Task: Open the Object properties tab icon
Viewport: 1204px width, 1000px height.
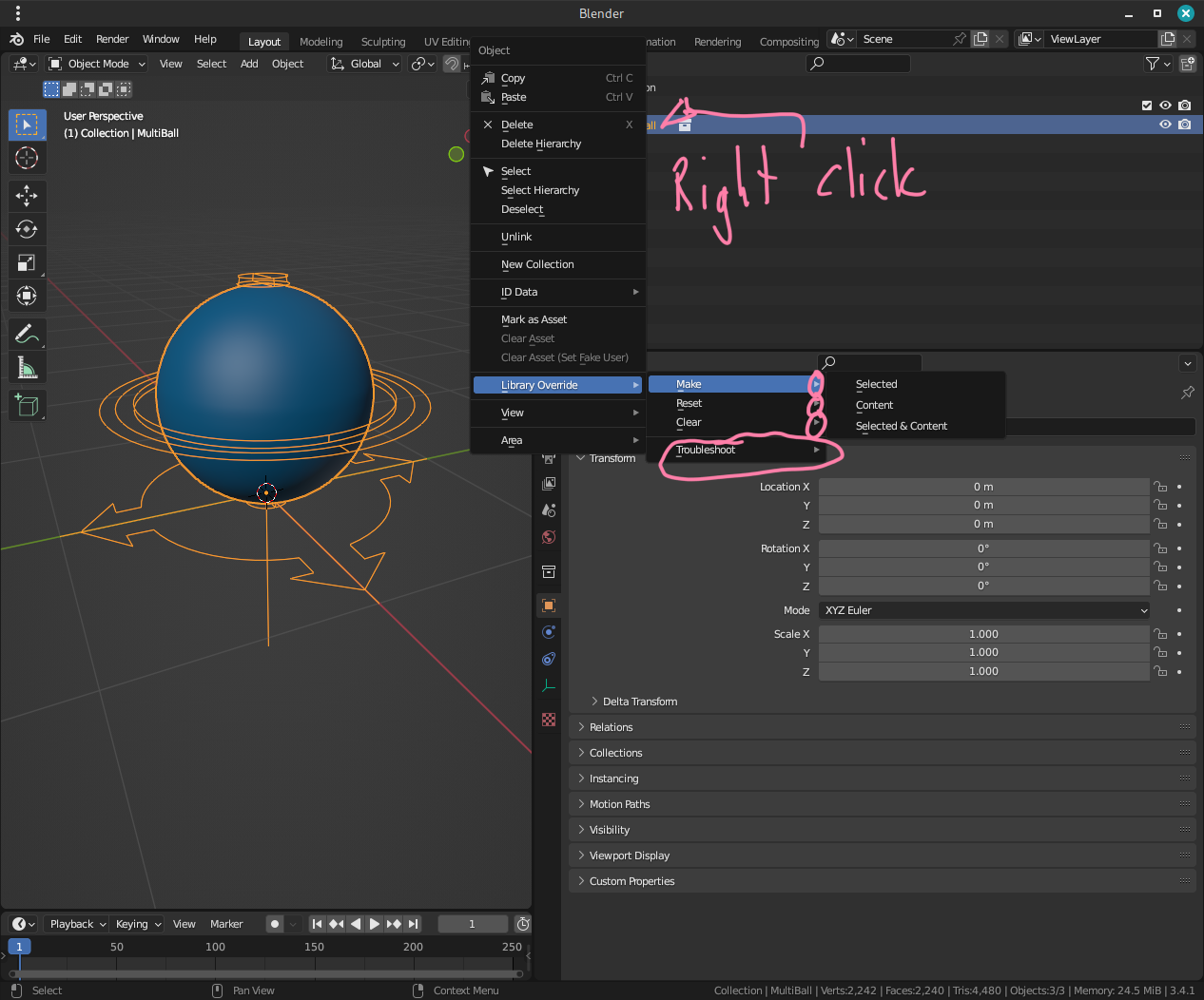Action: [549, 606]
